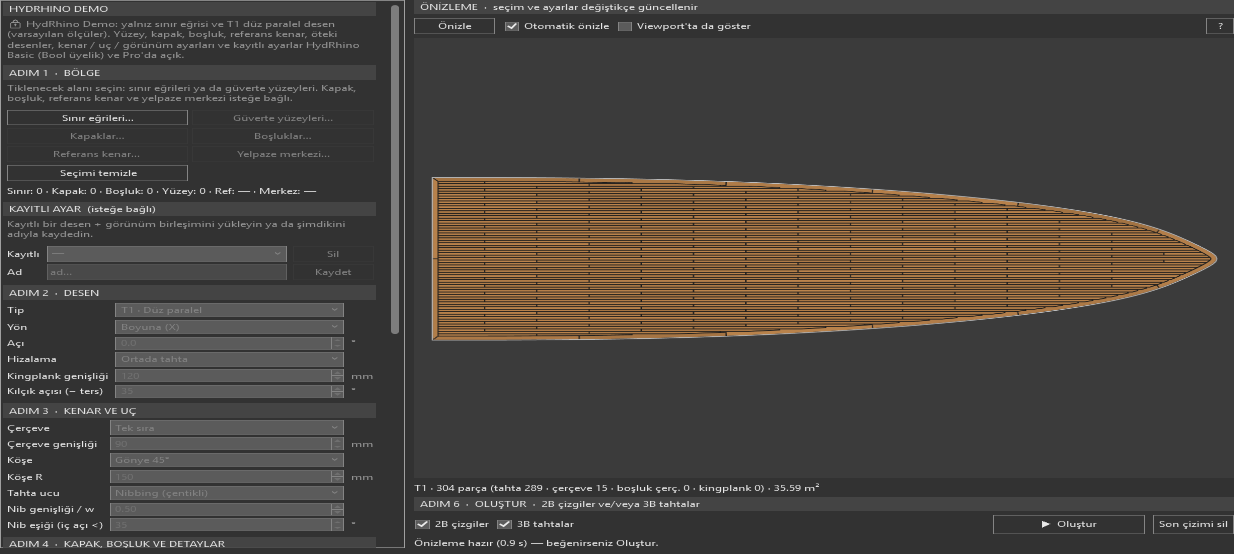Screen dimensions: 1234x554
Task: Click the KAYITLI AYAR section header
Action: 190,209
